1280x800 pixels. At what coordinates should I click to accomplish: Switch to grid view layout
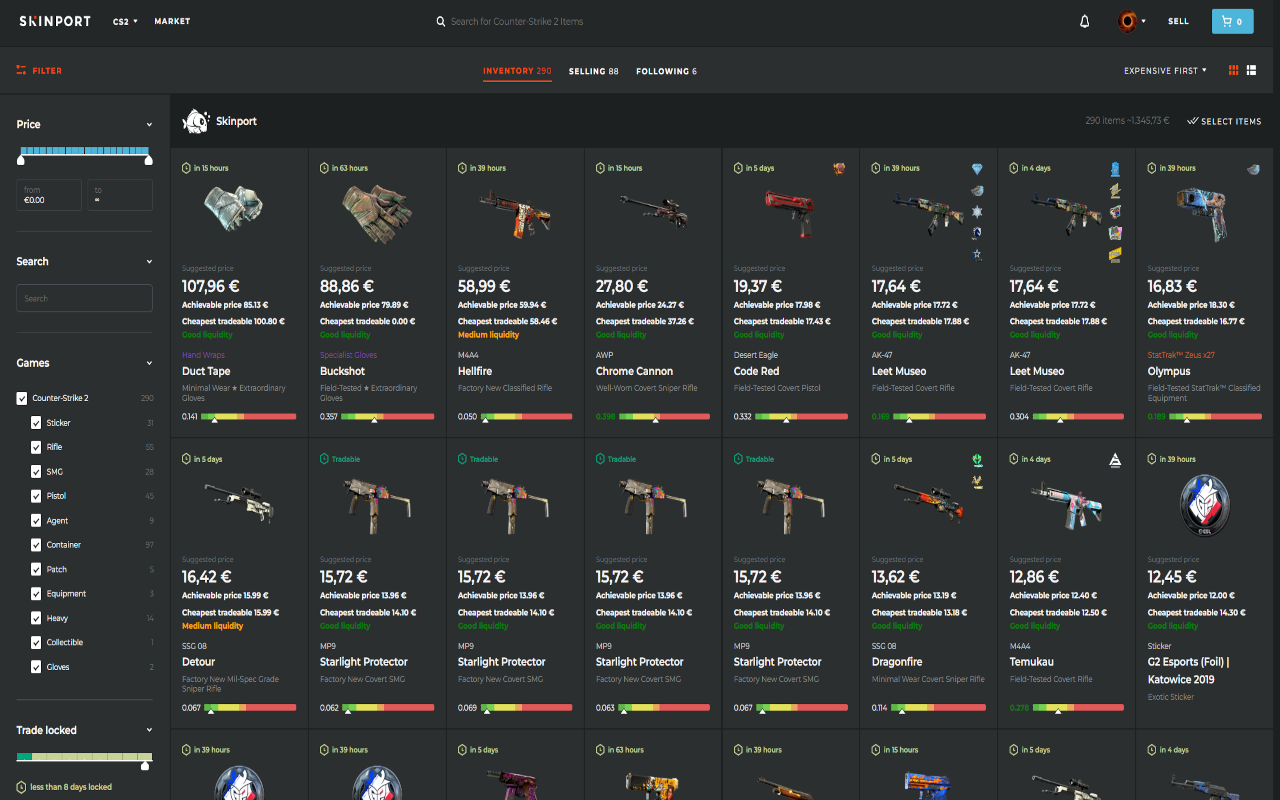tap(1233, 70)
